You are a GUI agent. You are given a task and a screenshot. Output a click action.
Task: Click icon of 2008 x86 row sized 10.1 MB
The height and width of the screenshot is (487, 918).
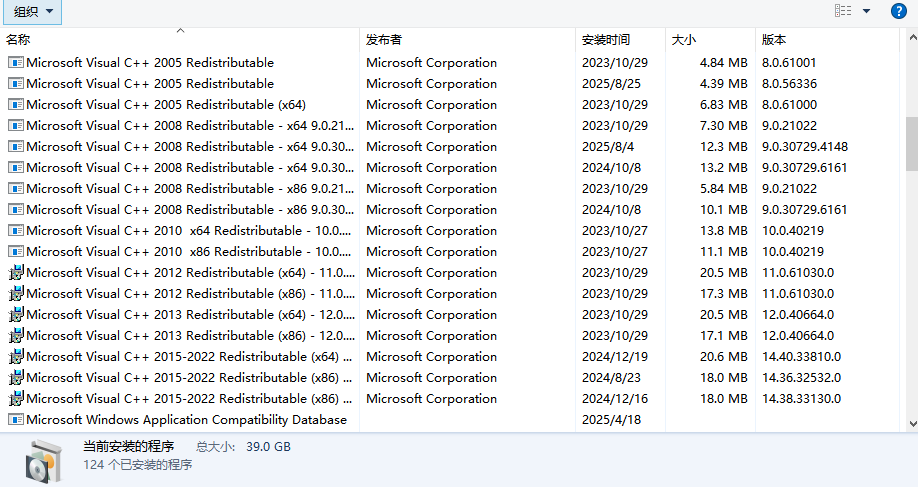[16, 210]
